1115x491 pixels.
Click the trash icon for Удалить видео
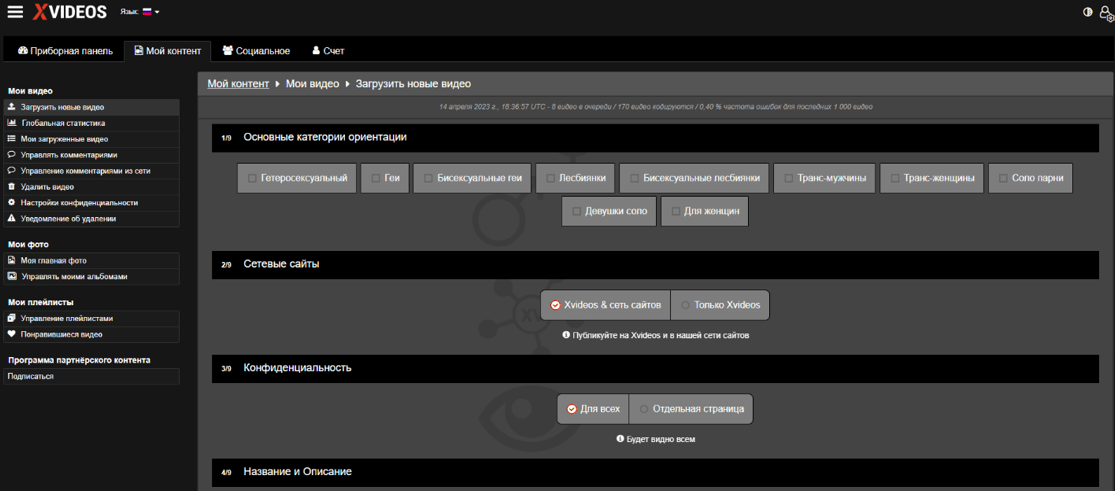tap(11, 186)
